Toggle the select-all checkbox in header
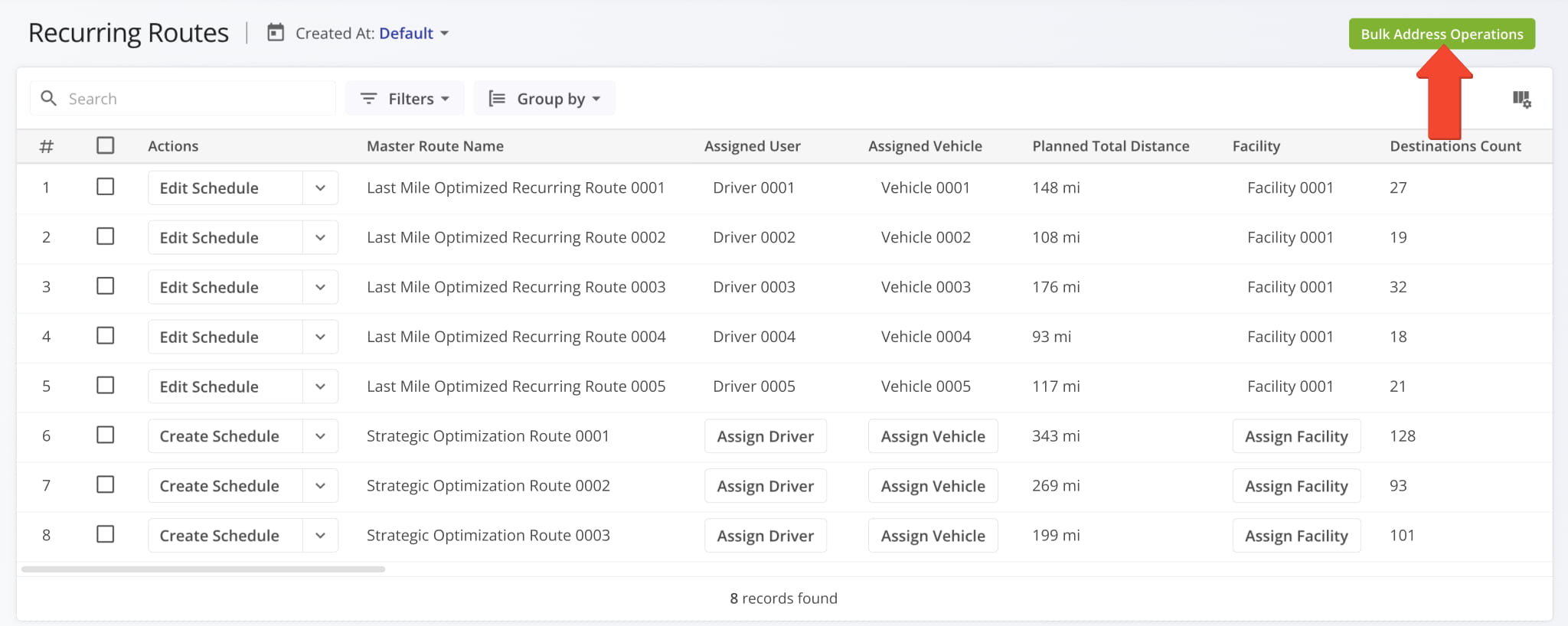 tap(106, 145)
